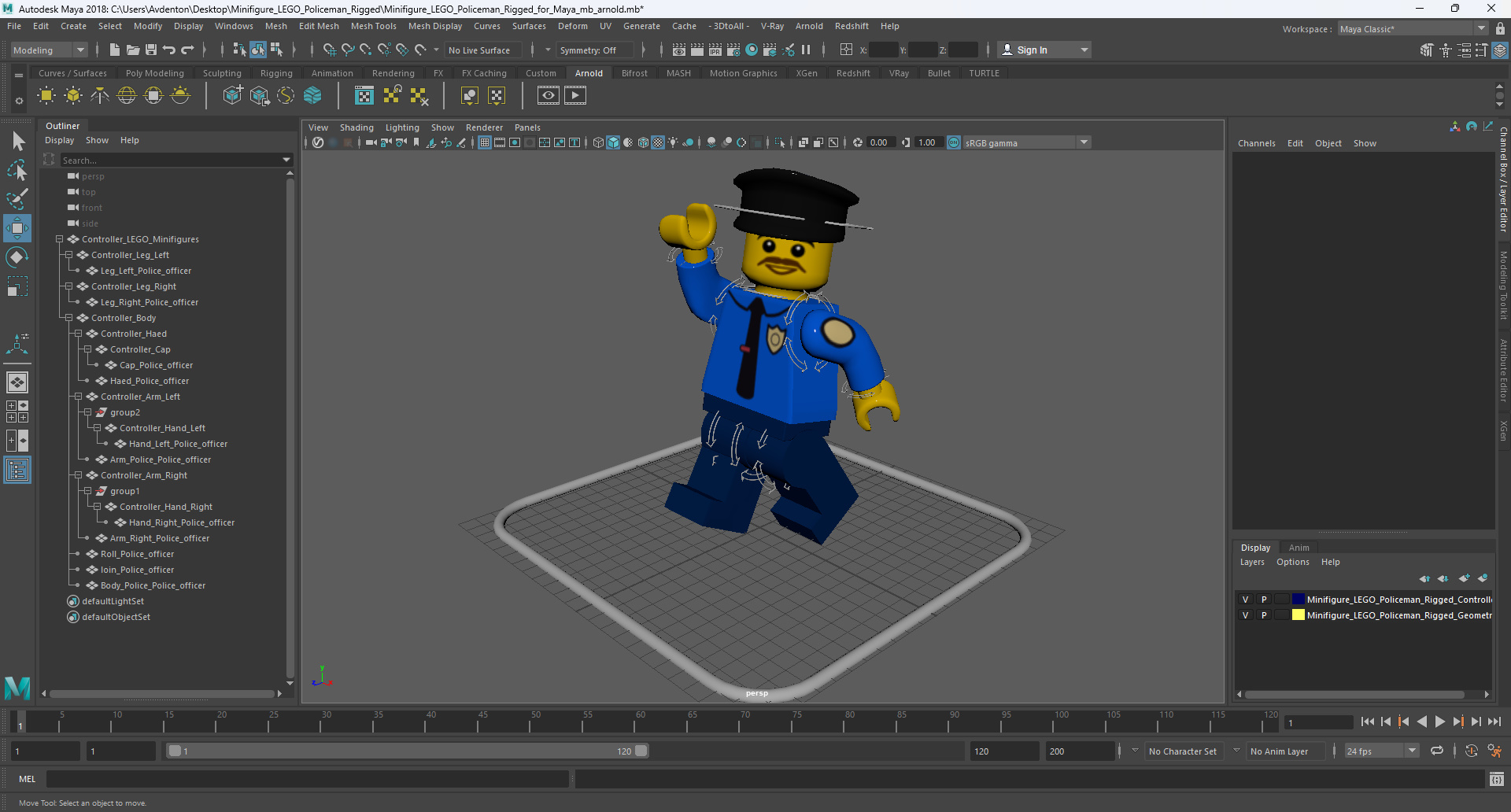Create an Arnold area light from shelf
Viewport: 1511px width, 812px height.
pyautogui.click(x=46, y=96)
